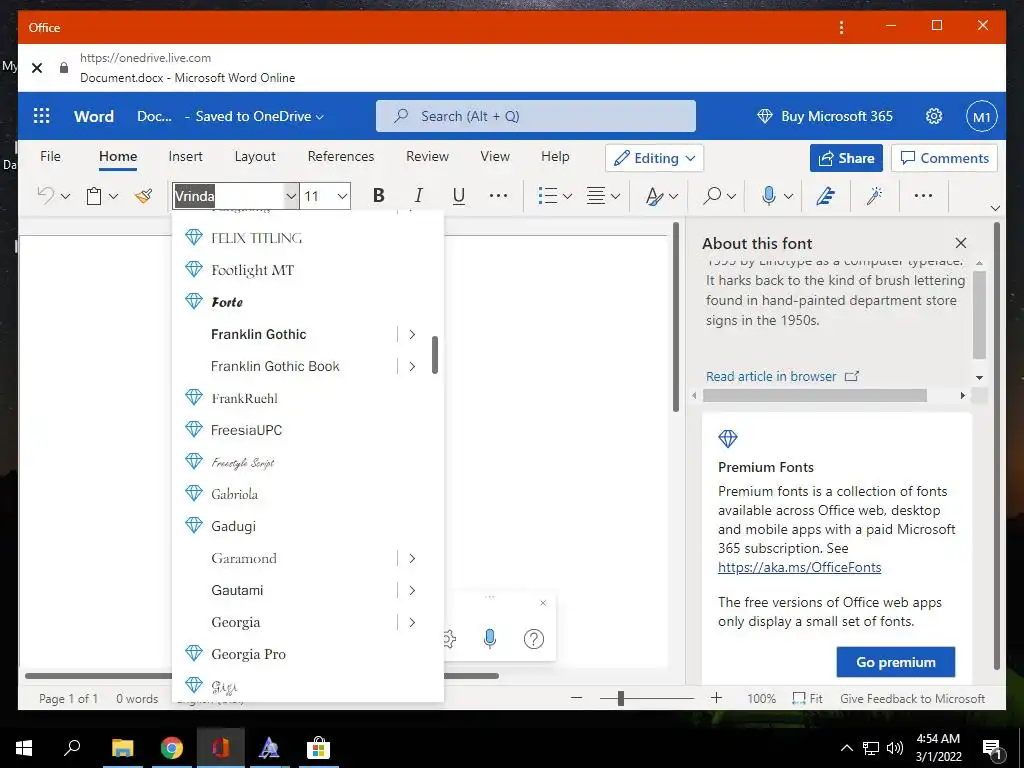Close the floating dictation toolbar
Viewport: 1024px width, 768px height.
(543, 603)
